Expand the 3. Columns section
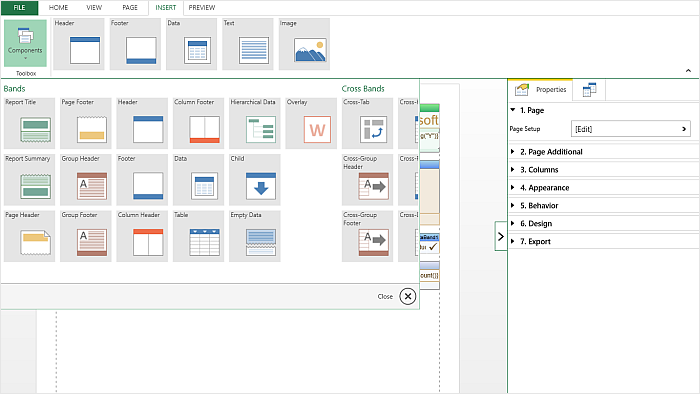This screenshot has width=700, height=394. 512,170
